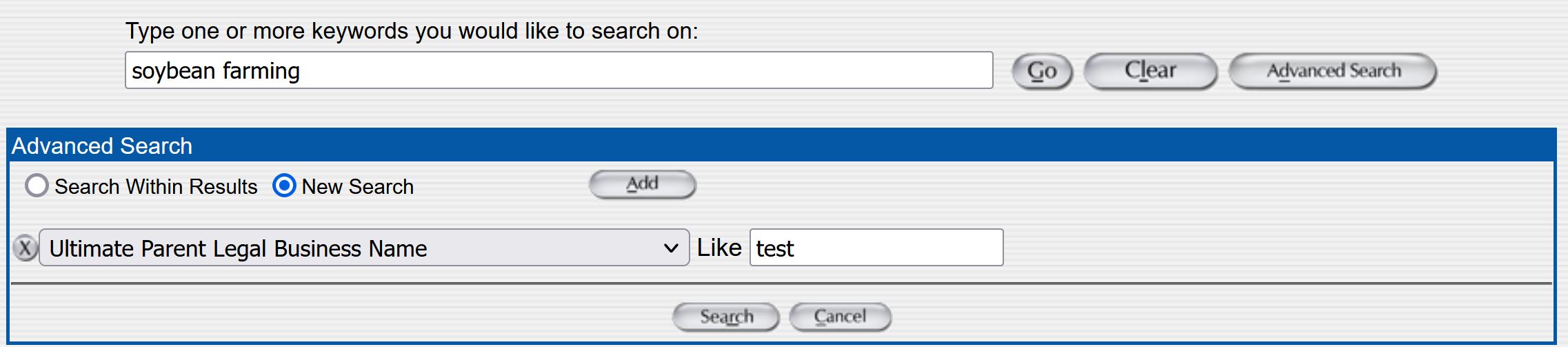Select the Search Within Results radio button
This screenshot has height=347, width=1568.
(x=37, y=186)
